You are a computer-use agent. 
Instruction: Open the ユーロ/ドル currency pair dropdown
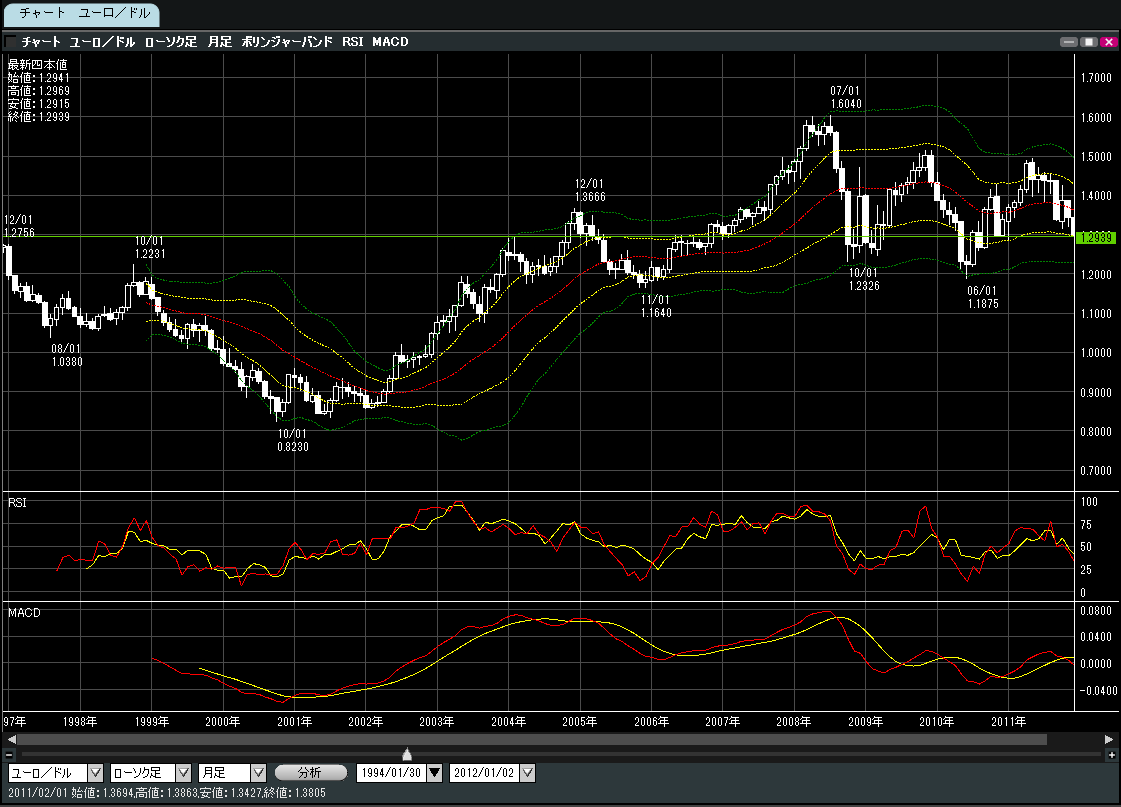[96, 773]
